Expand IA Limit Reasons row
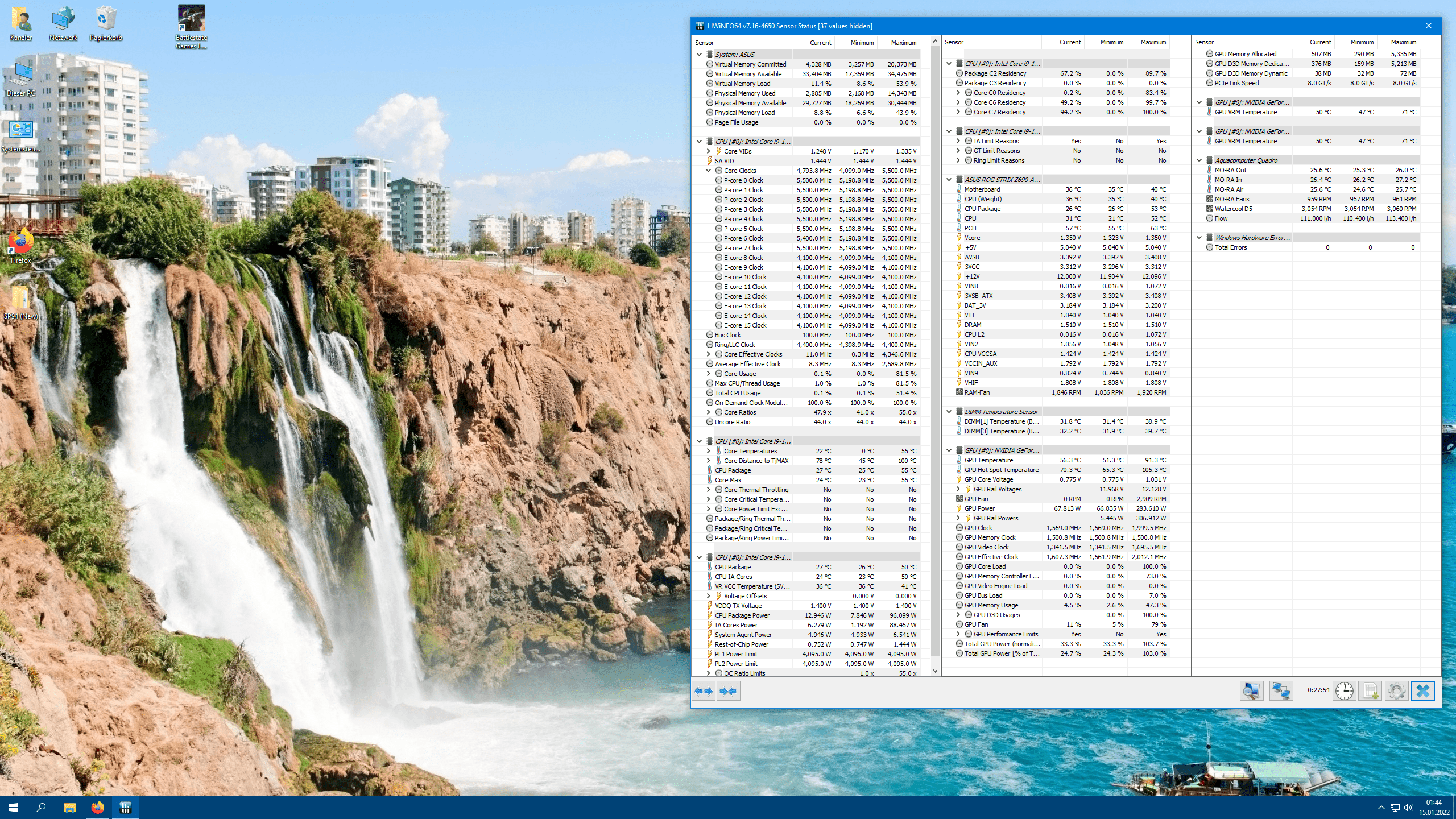The image size is (1456, 819). coord(958,141)
